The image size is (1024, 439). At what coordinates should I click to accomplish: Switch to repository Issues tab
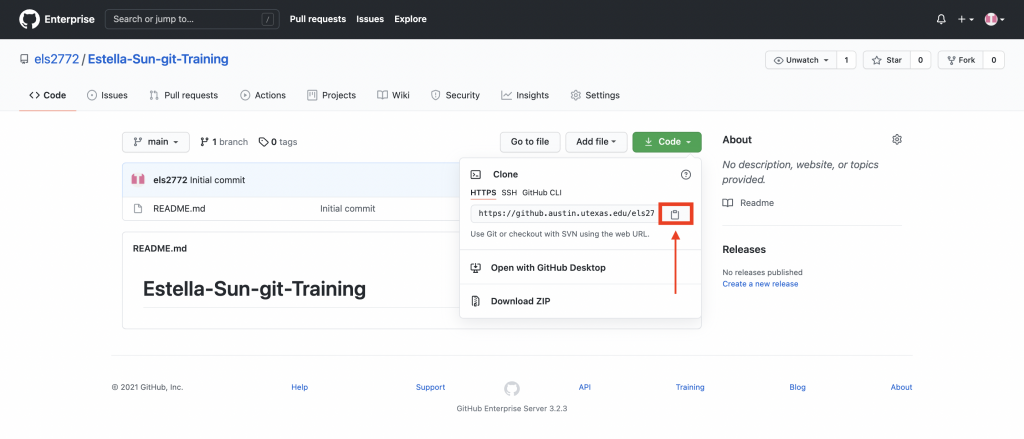(107, 95)
